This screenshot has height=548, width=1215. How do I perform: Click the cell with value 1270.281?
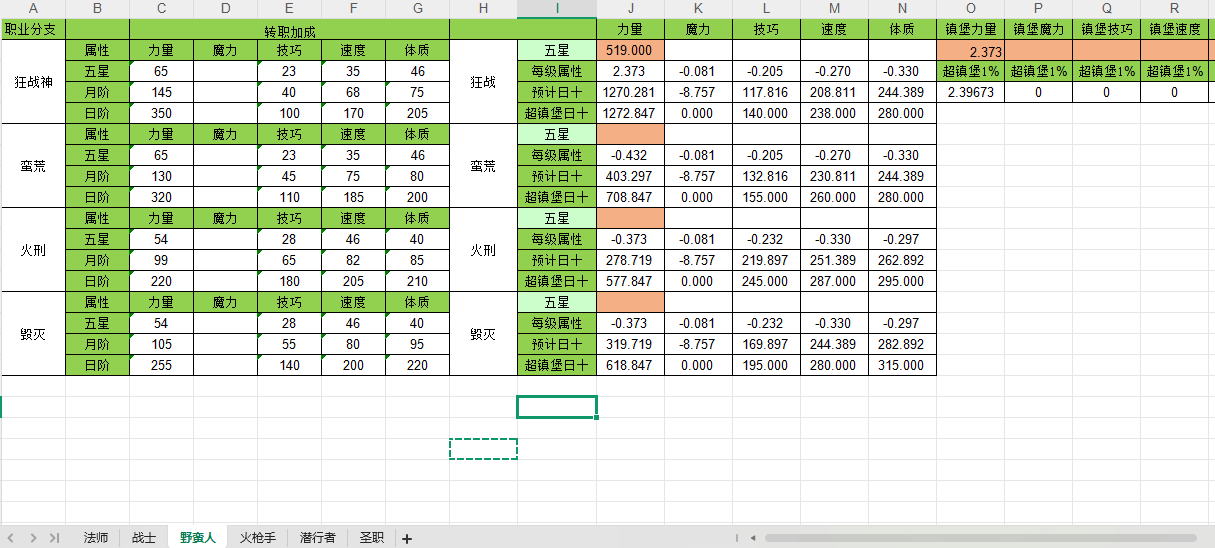tap(630, 92)
